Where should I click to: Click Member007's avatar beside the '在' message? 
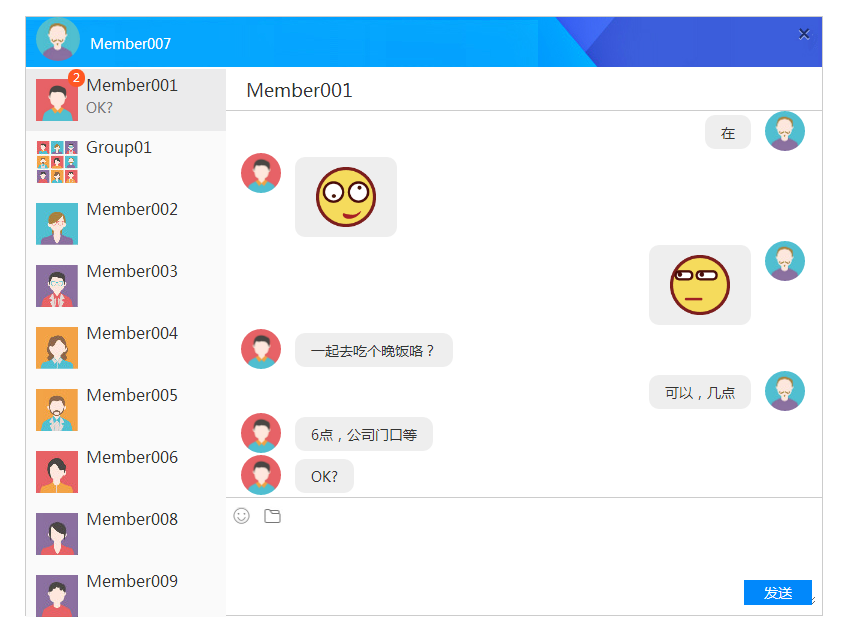pyautogui.click(x=785, y=130)
